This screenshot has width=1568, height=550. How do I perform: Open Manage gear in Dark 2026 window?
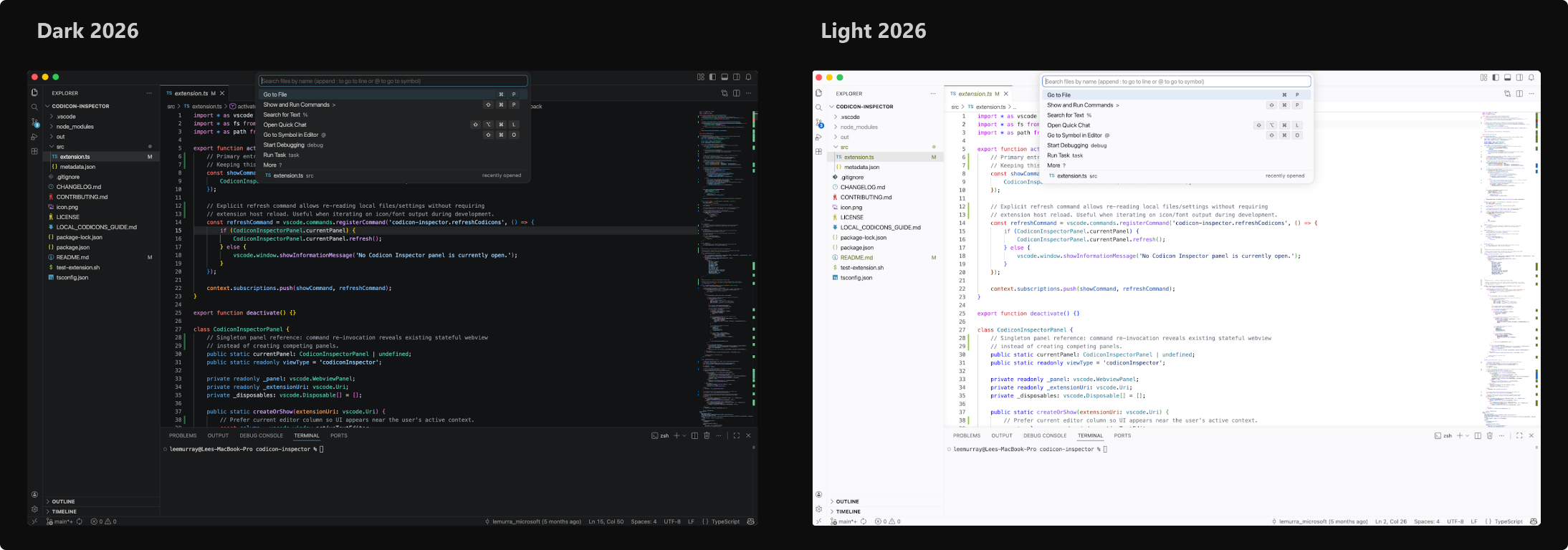click(34, 509)
